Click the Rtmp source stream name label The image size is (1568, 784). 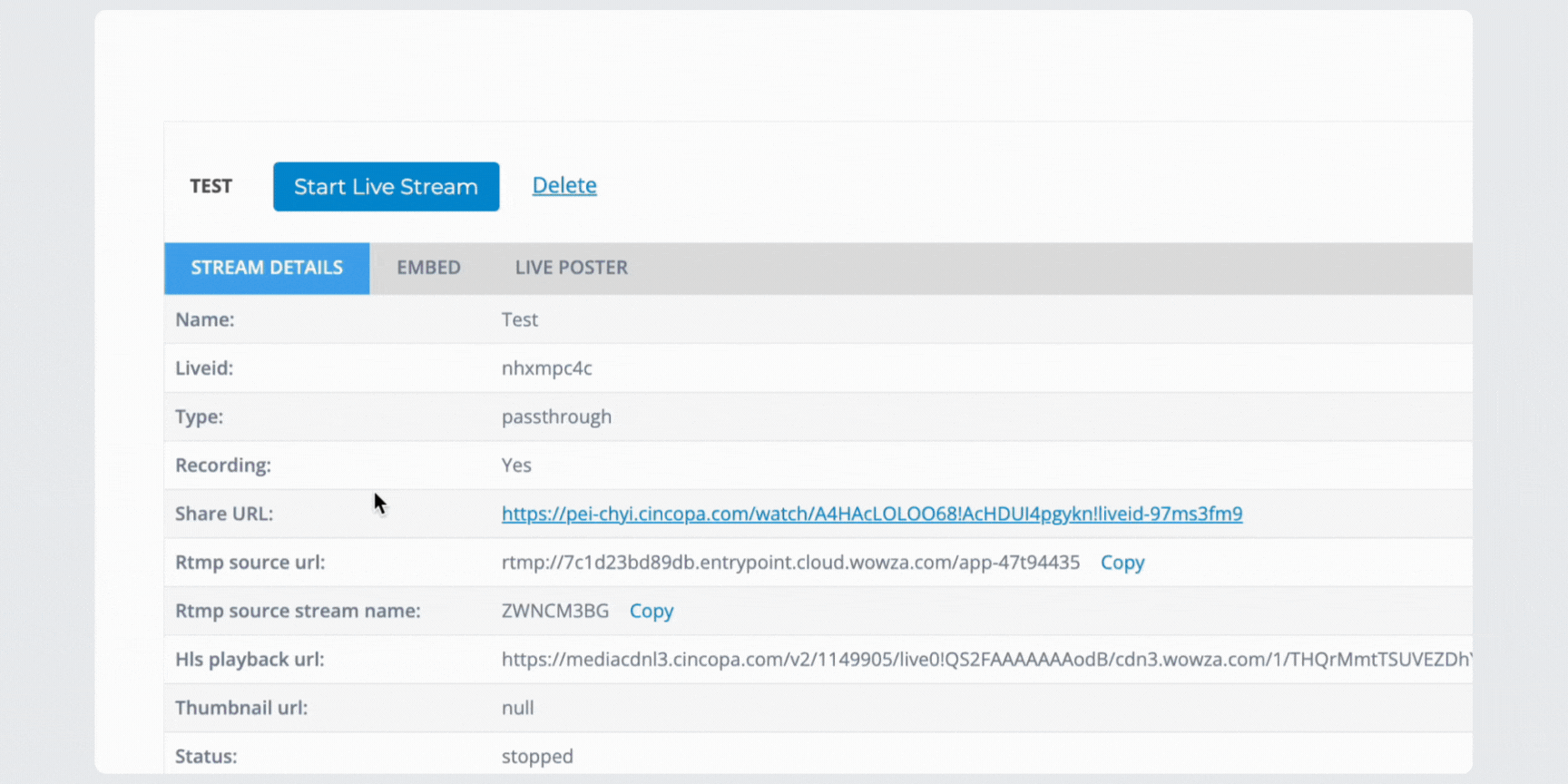tap(298, 611)
